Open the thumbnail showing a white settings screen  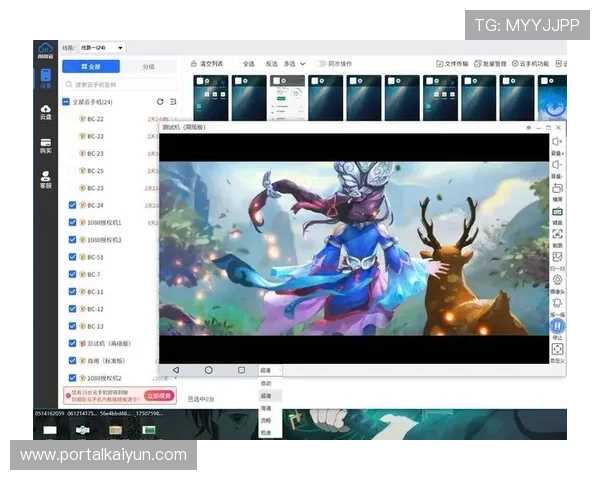coord(287,98)
